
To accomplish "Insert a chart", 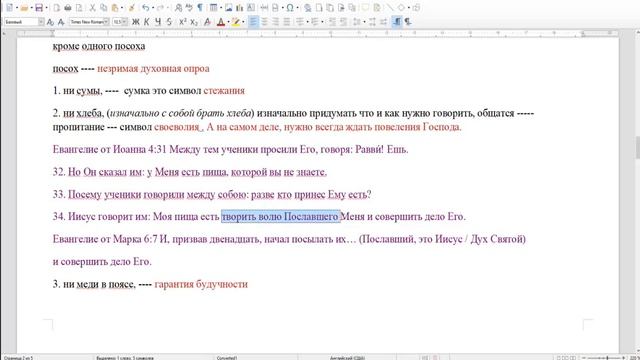I will [x=240, y=8].
